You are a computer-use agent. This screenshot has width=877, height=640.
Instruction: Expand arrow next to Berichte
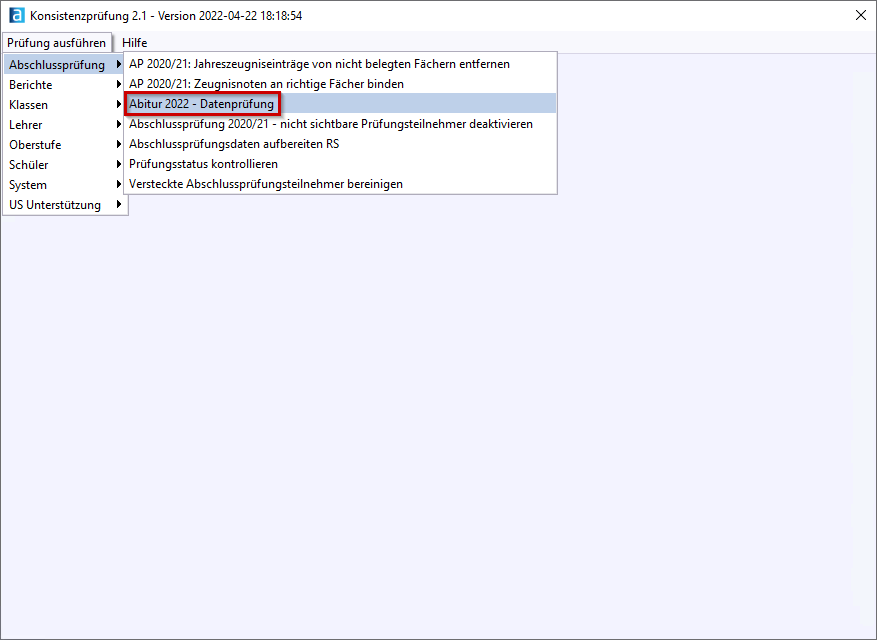tap(119, 84)
